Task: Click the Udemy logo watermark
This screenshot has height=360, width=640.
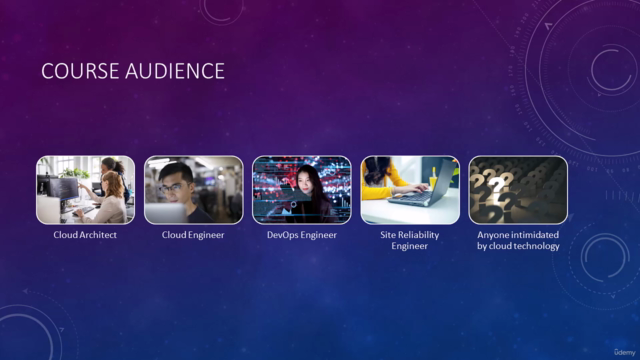Action: 625,352
